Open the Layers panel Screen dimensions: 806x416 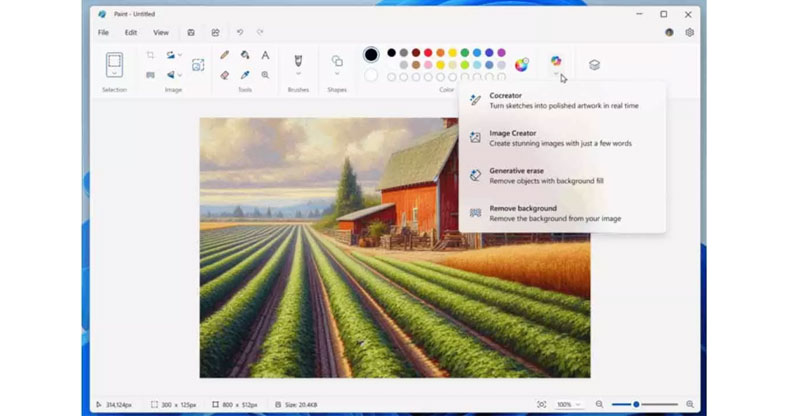point(594,65)
